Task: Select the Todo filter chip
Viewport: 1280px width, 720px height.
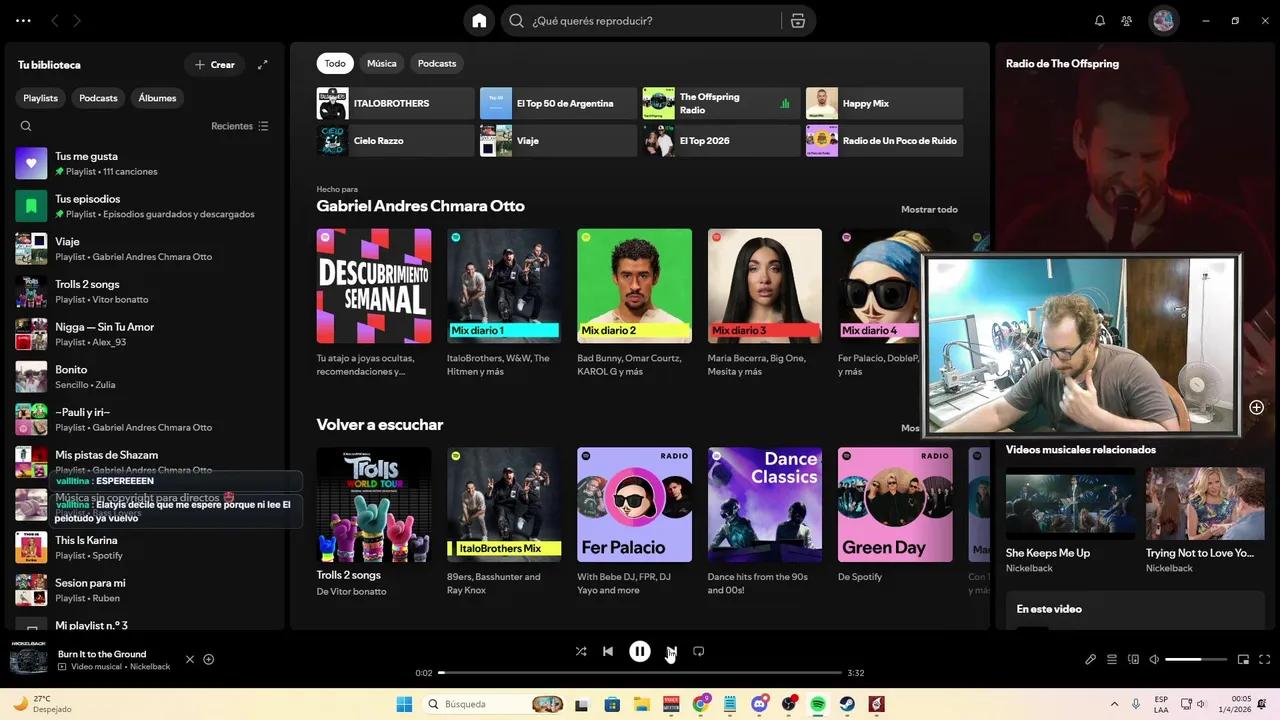Action: 335,63
